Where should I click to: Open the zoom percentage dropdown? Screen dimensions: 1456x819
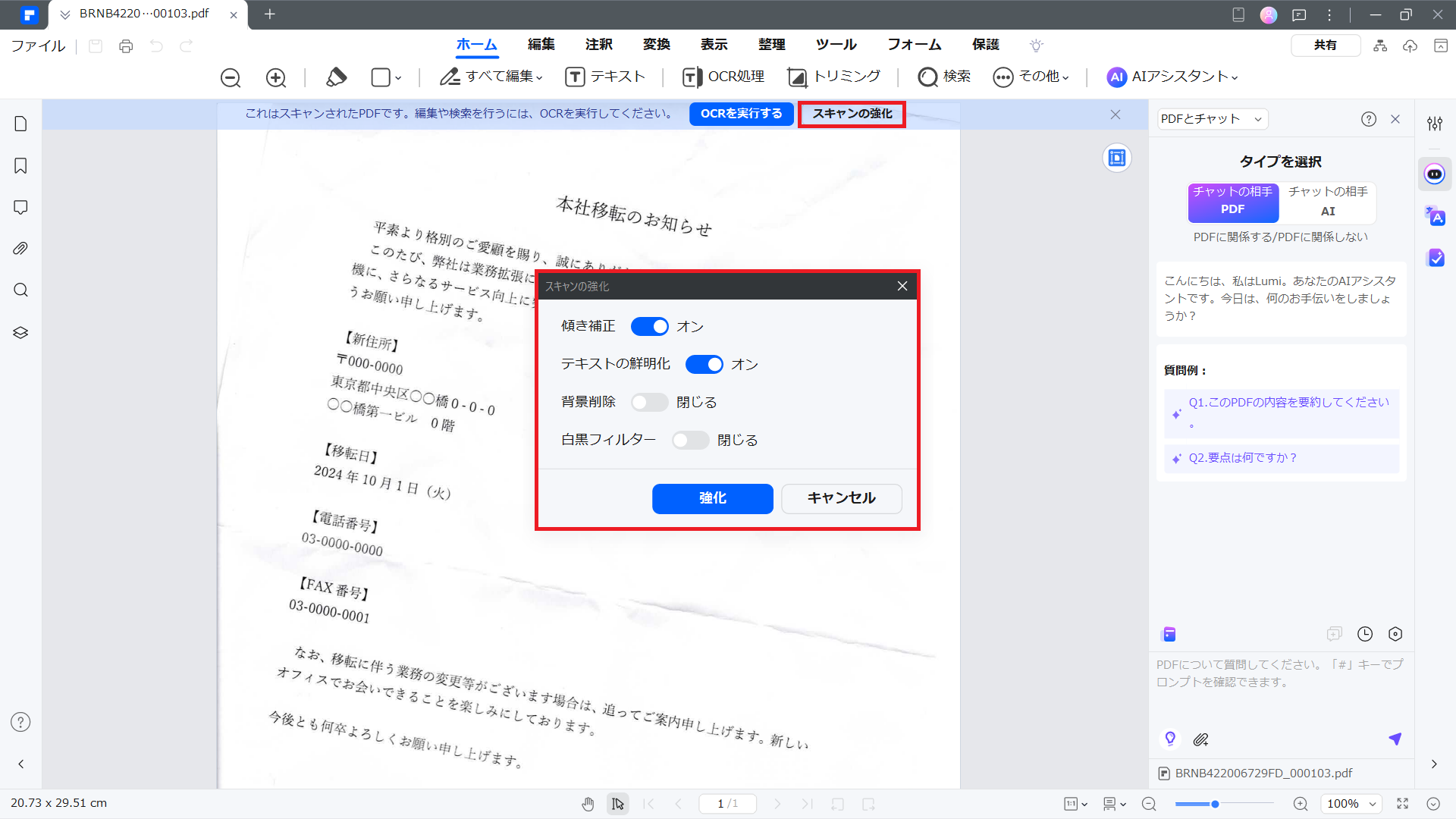1351,803
